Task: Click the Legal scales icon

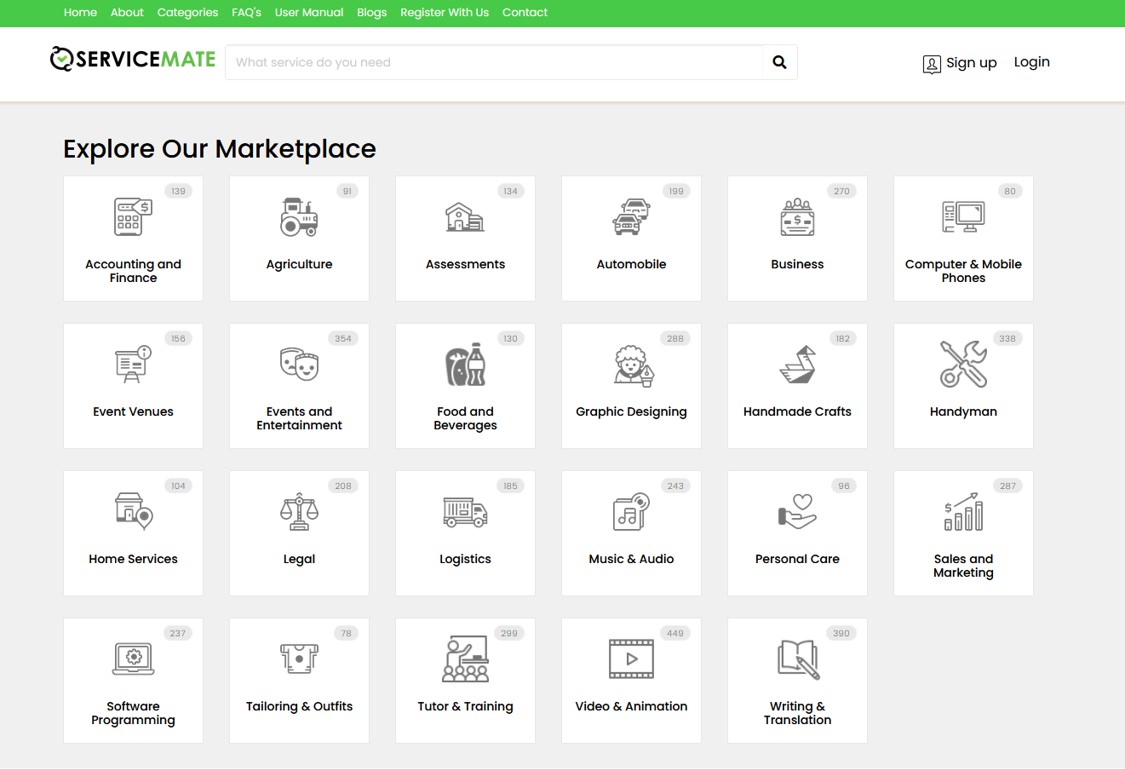Action: (299, 510)
